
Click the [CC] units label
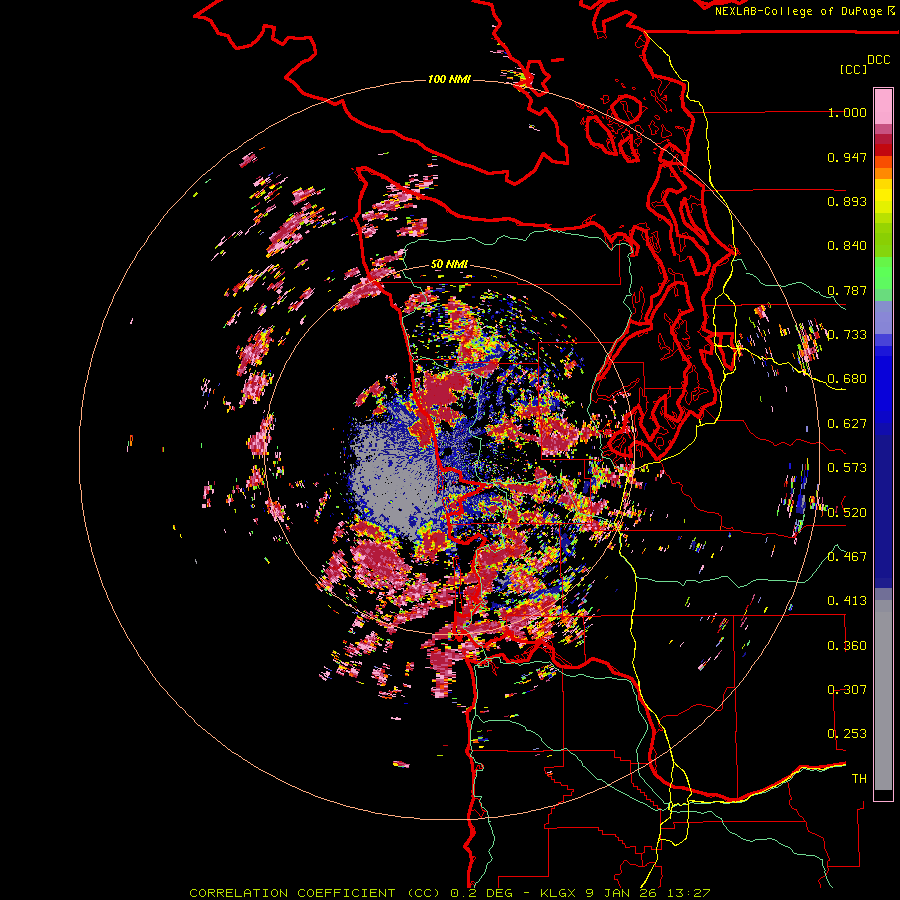click(854, 69)
